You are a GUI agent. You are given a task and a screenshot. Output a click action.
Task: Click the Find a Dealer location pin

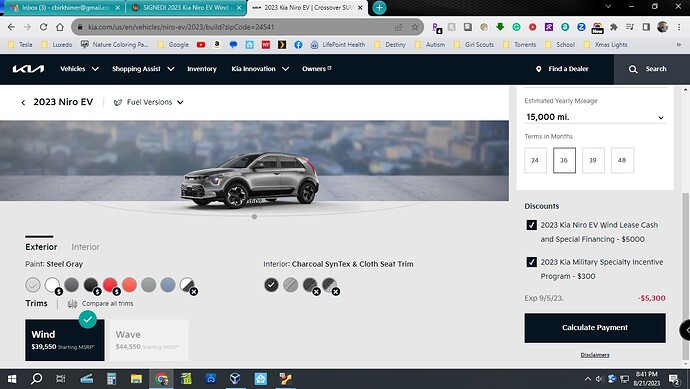click(538, 69)
